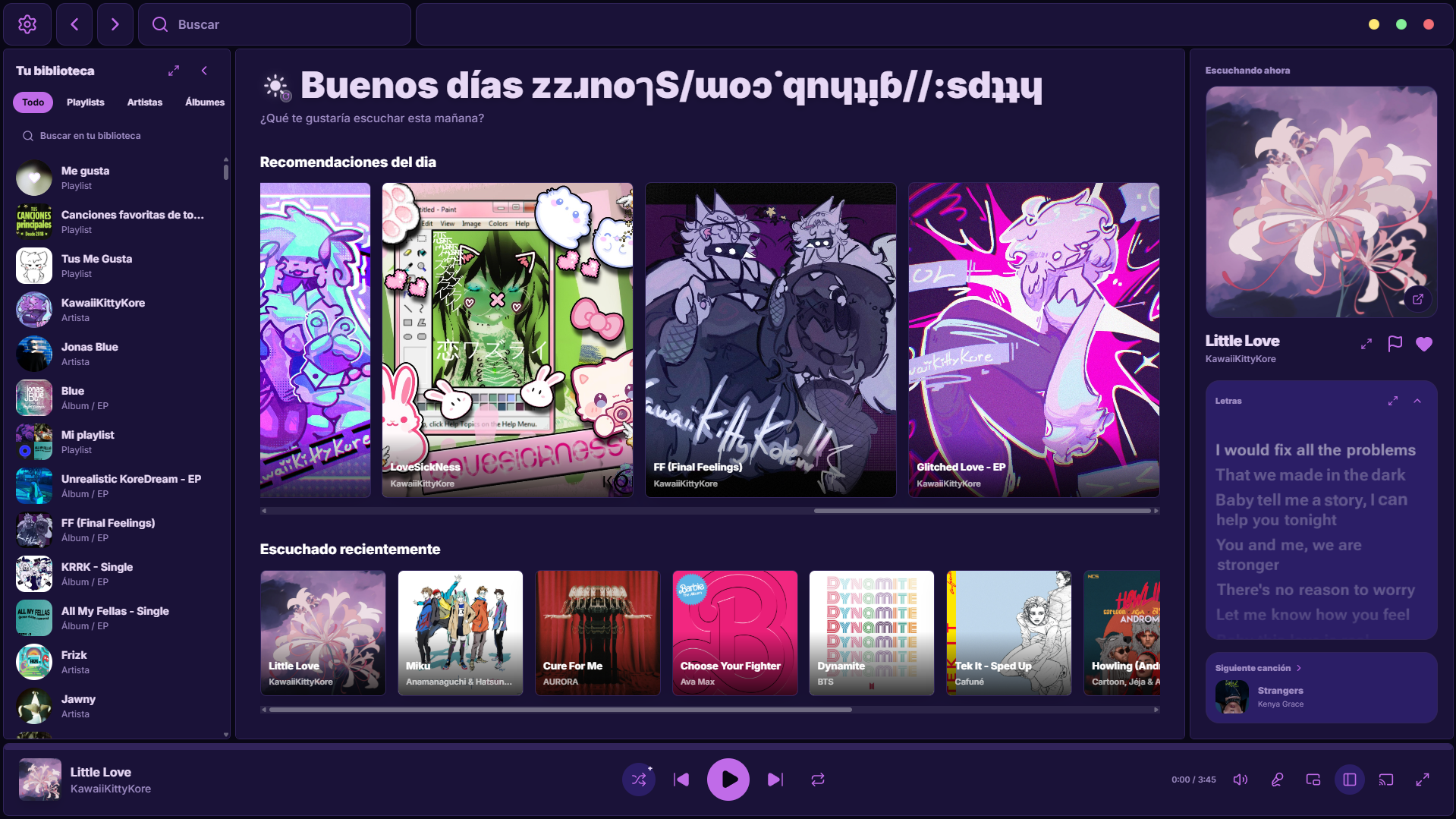Skip to the next track
The height and width of the screenshot is (819, 1456).
pos(775,780)
